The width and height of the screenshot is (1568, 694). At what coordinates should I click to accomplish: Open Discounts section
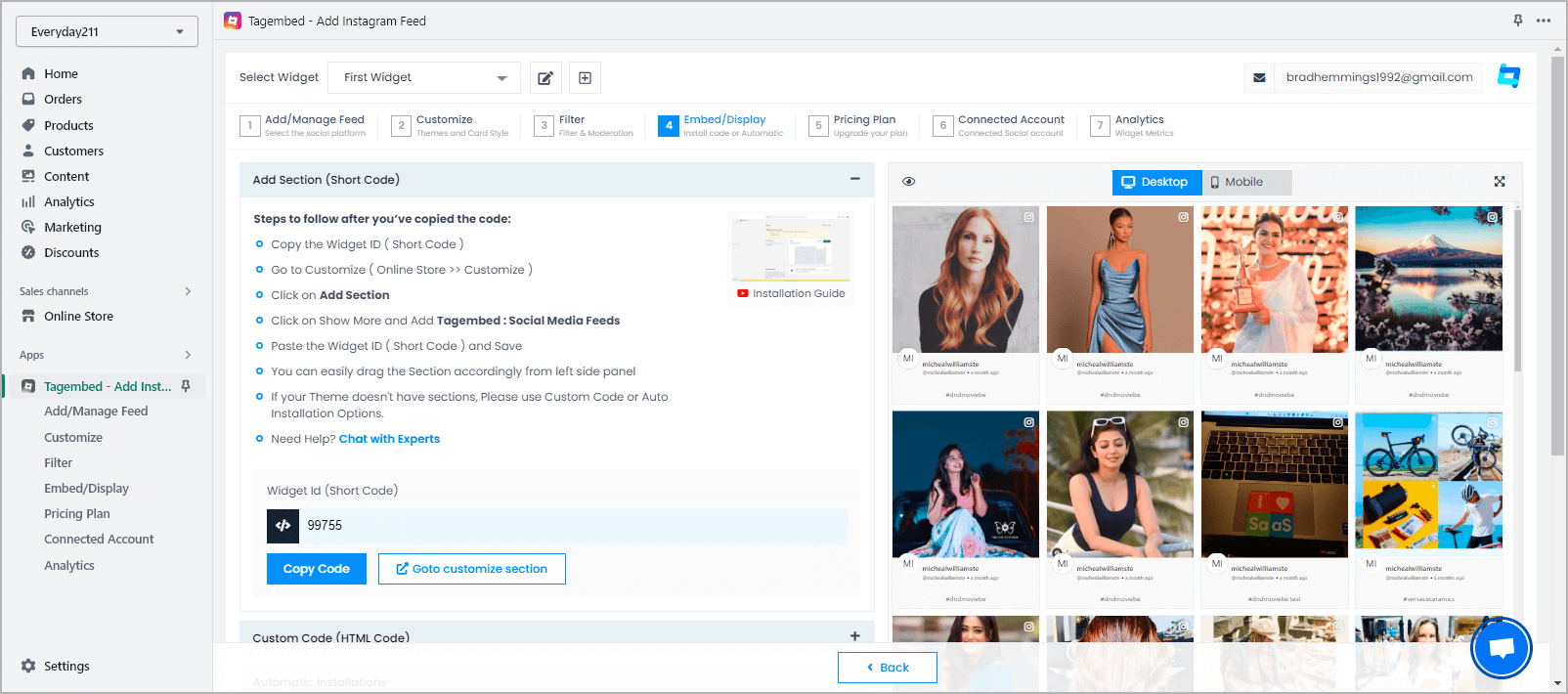[71, 252]
